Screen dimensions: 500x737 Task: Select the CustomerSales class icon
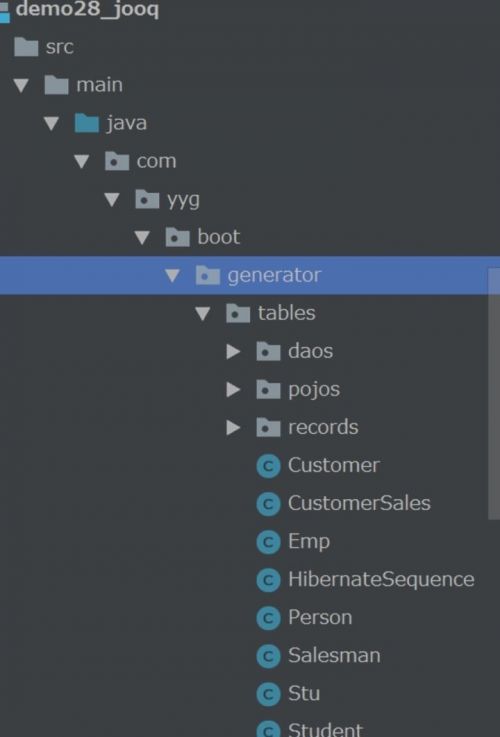pyautogui.click(x=268, y=504)
